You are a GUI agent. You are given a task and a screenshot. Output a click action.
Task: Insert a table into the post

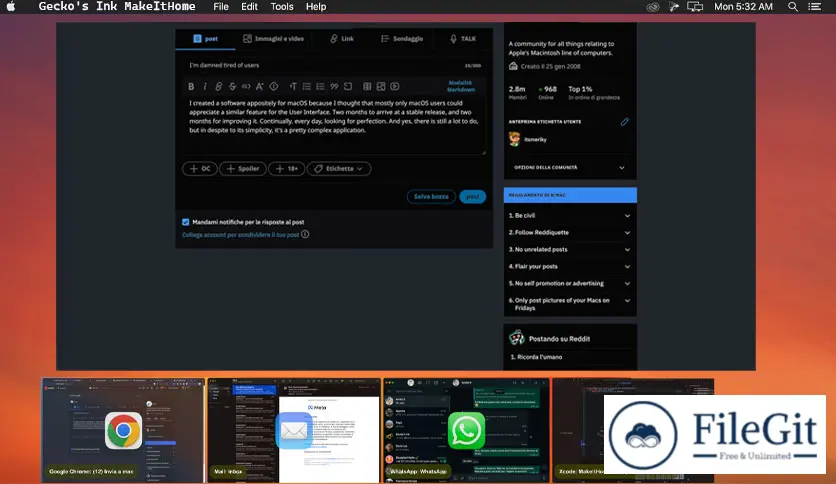(x=367, y=86)
